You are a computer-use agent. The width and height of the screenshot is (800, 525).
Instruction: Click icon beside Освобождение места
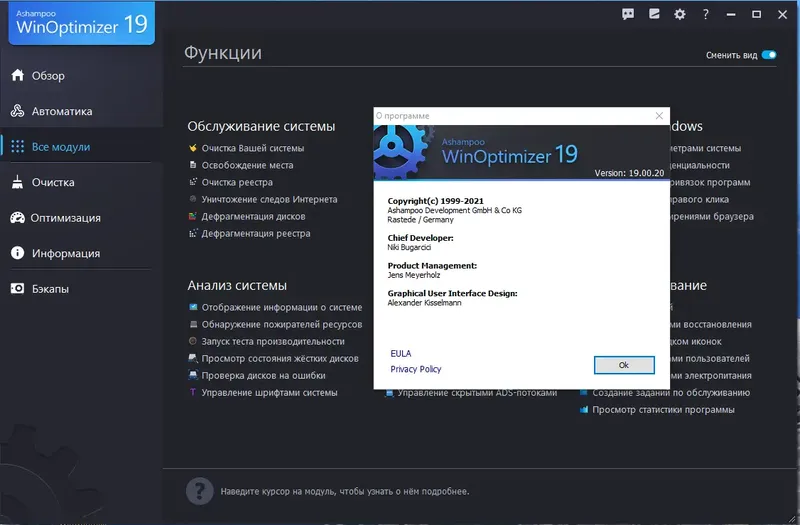point(193,165)
